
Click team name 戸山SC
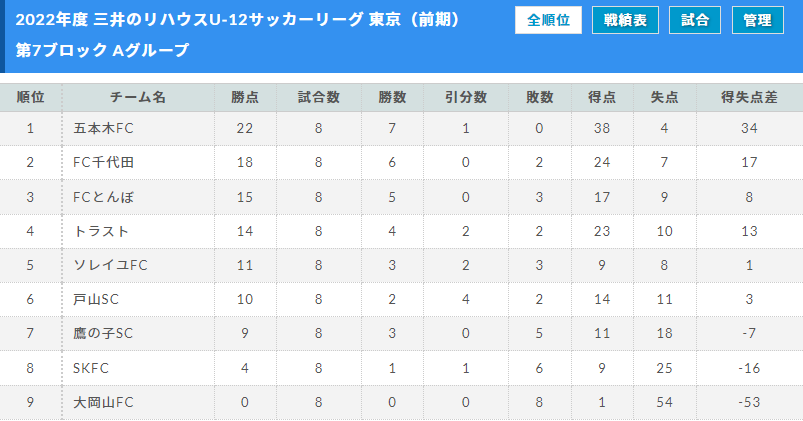click(x=96, y=299)
